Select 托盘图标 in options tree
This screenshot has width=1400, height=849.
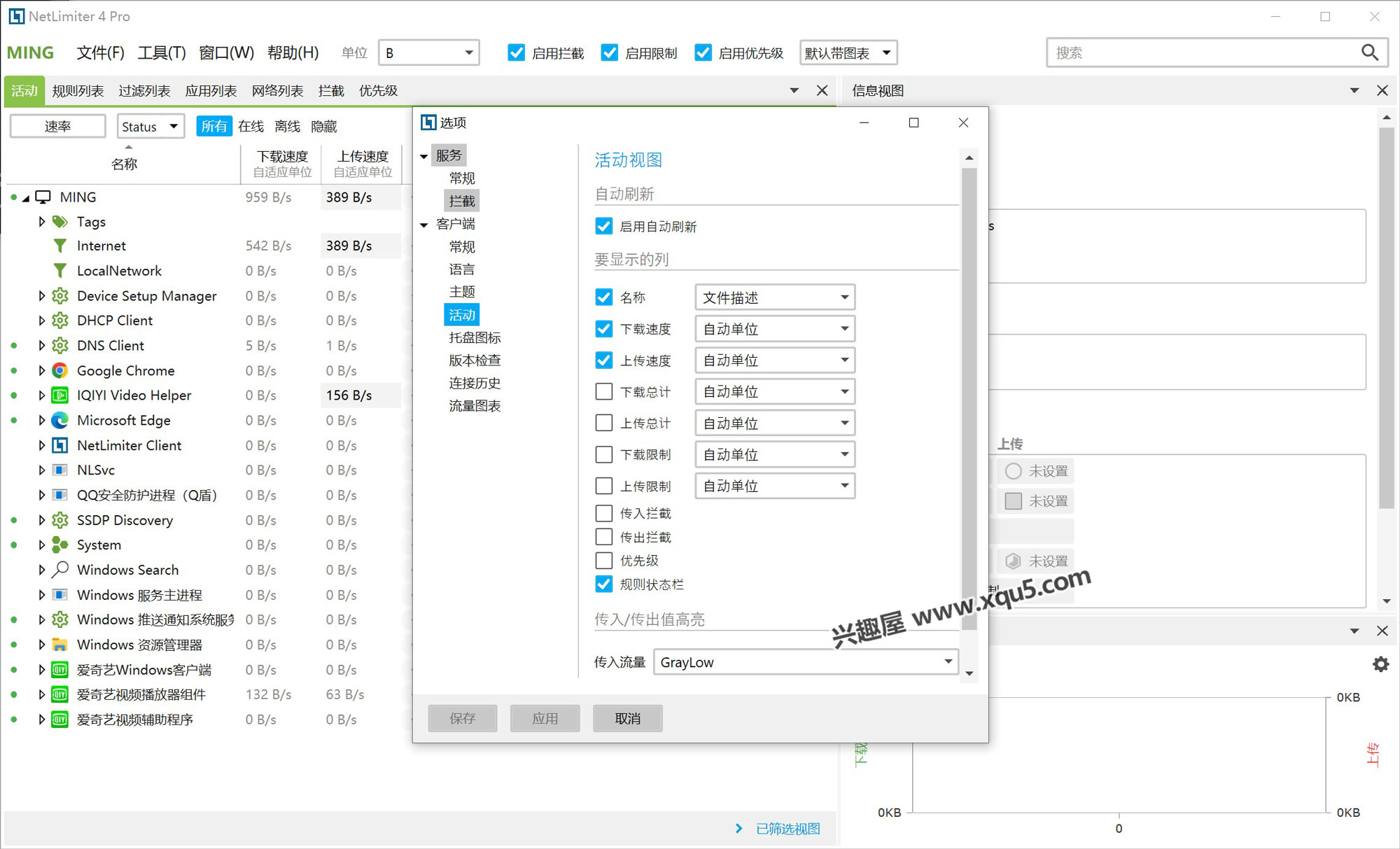click(475, 337)
